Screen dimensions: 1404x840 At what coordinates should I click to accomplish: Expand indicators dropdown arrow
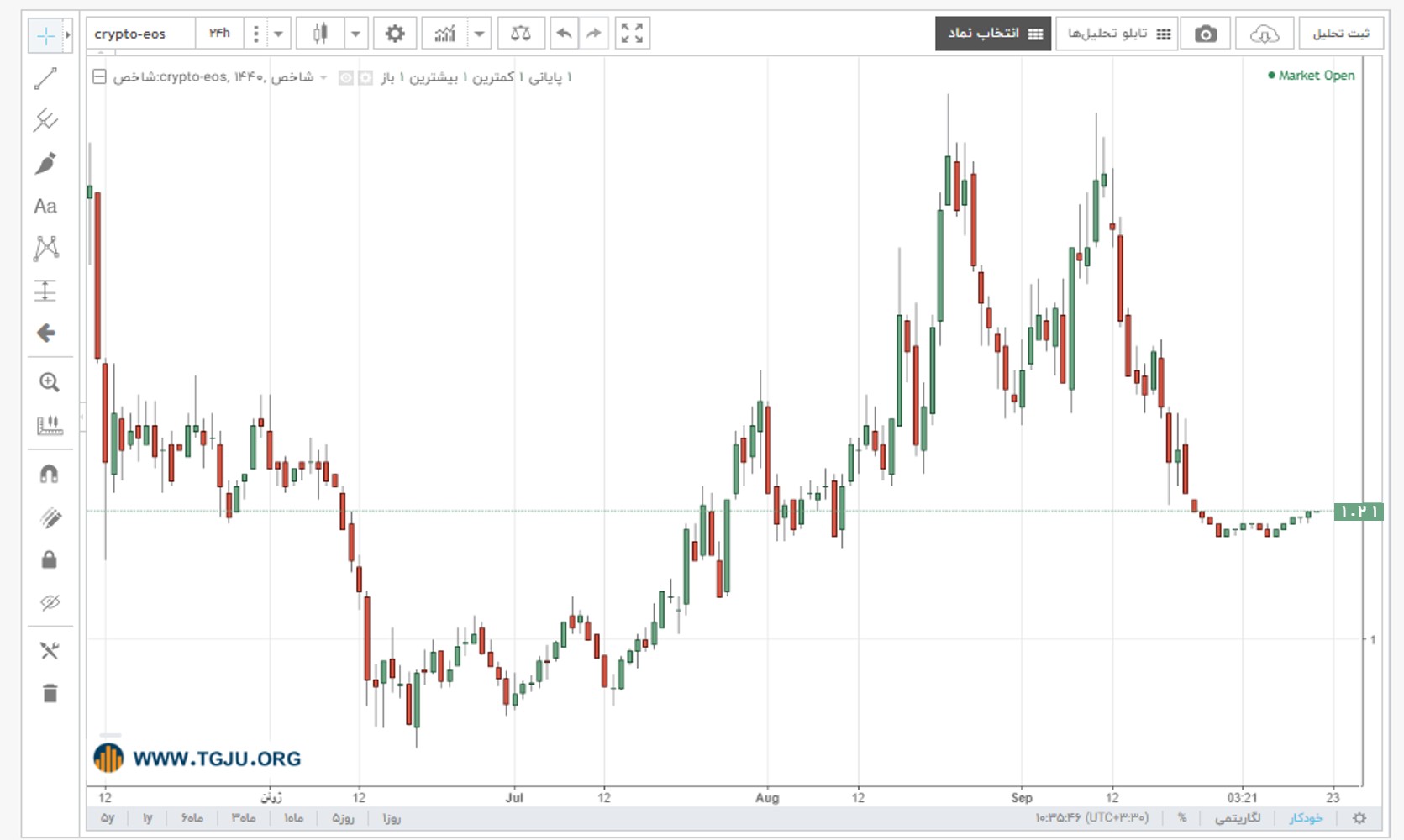point(479,34)
